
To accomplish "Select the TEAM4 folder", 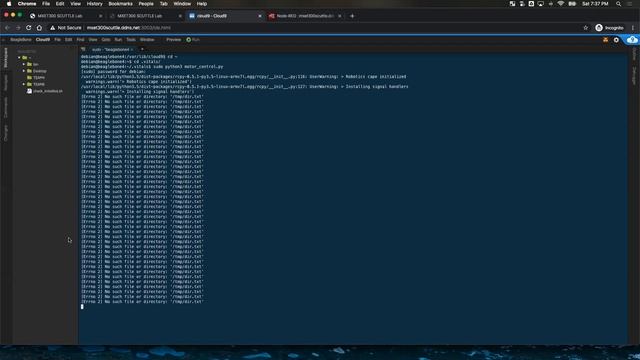I will (x=36, y=78).
